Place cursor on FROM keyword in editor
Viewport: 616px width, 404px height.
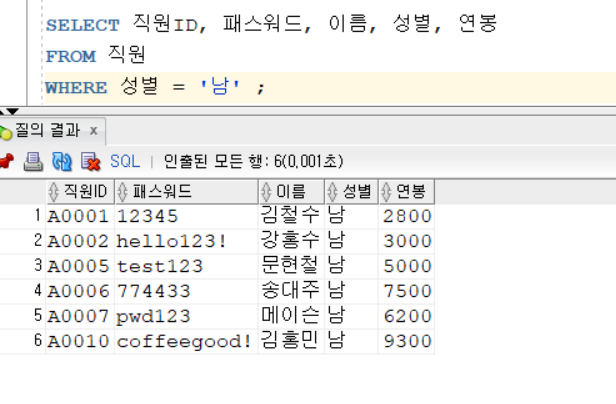point(71,56)
